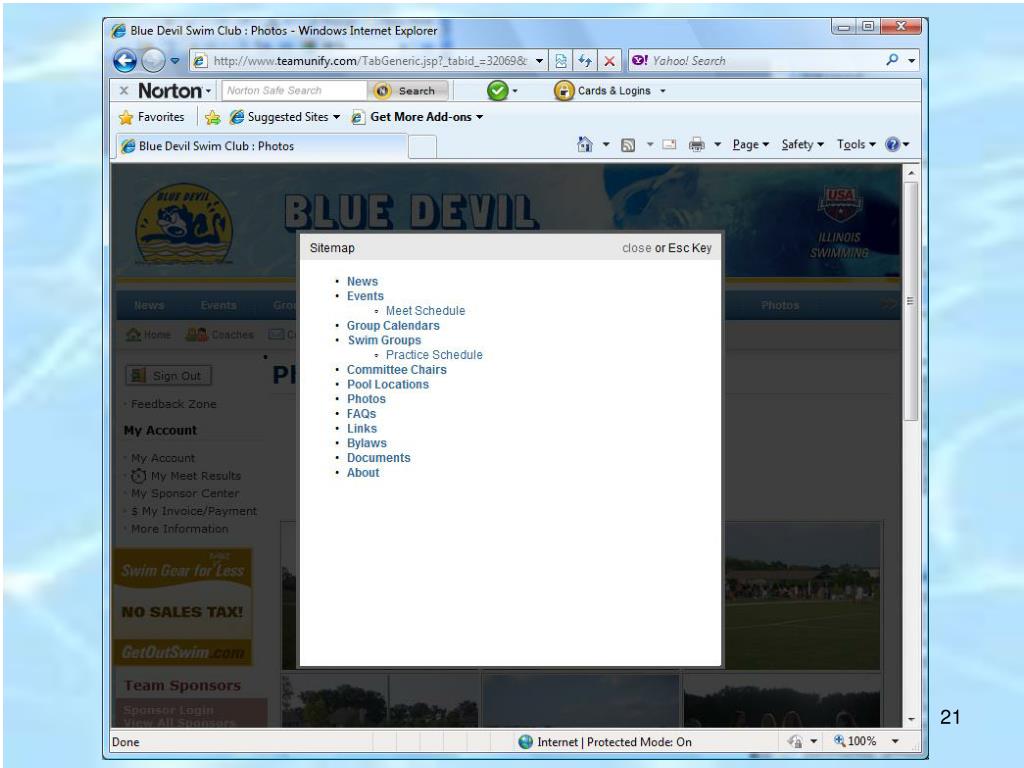Open Swim Groups sitemap link
1024x768 pixels.
(x=384, y=340)
